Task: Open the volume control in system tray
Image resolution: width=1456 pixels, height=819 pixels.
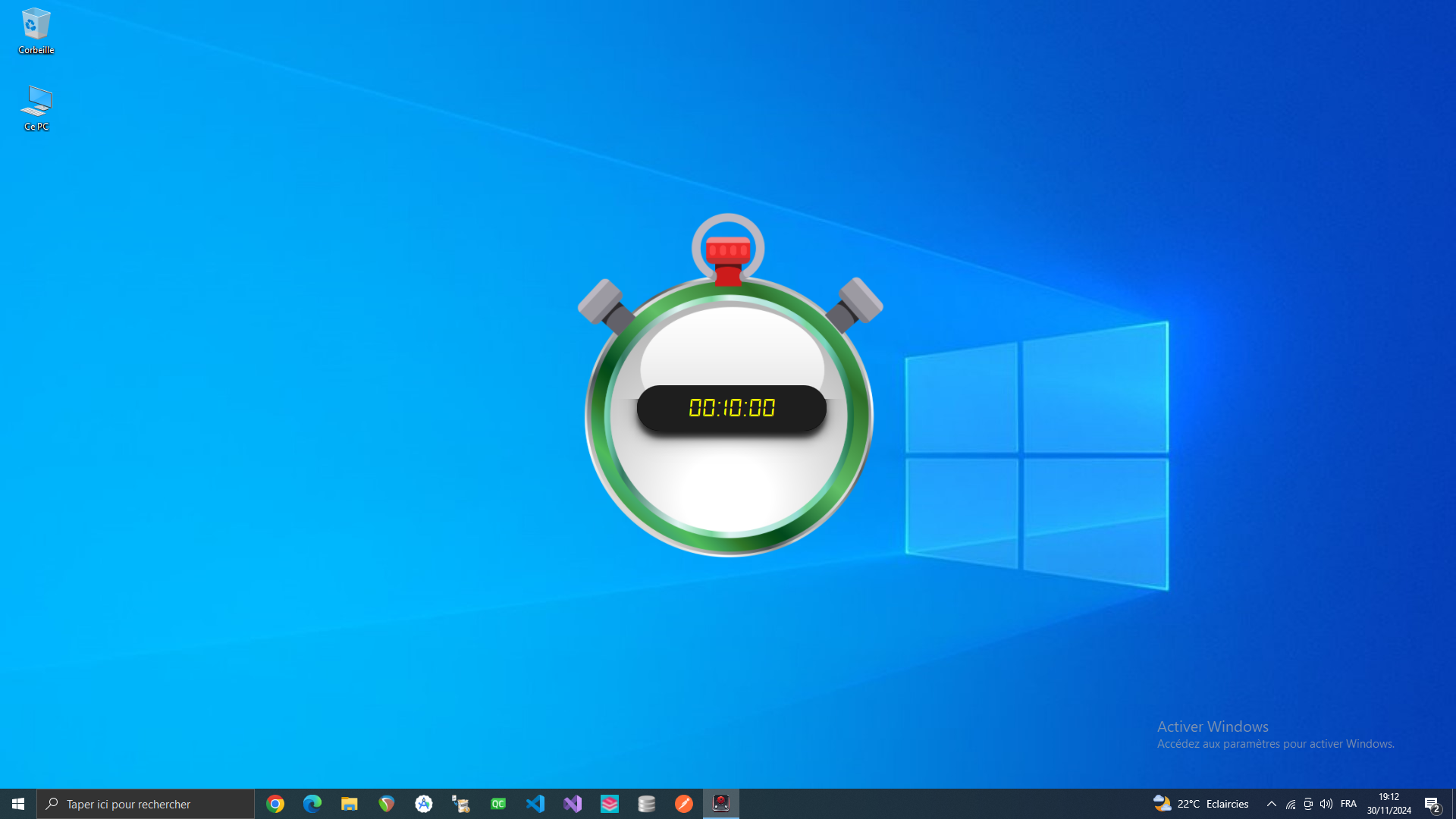Action: tap(1326, 804)
